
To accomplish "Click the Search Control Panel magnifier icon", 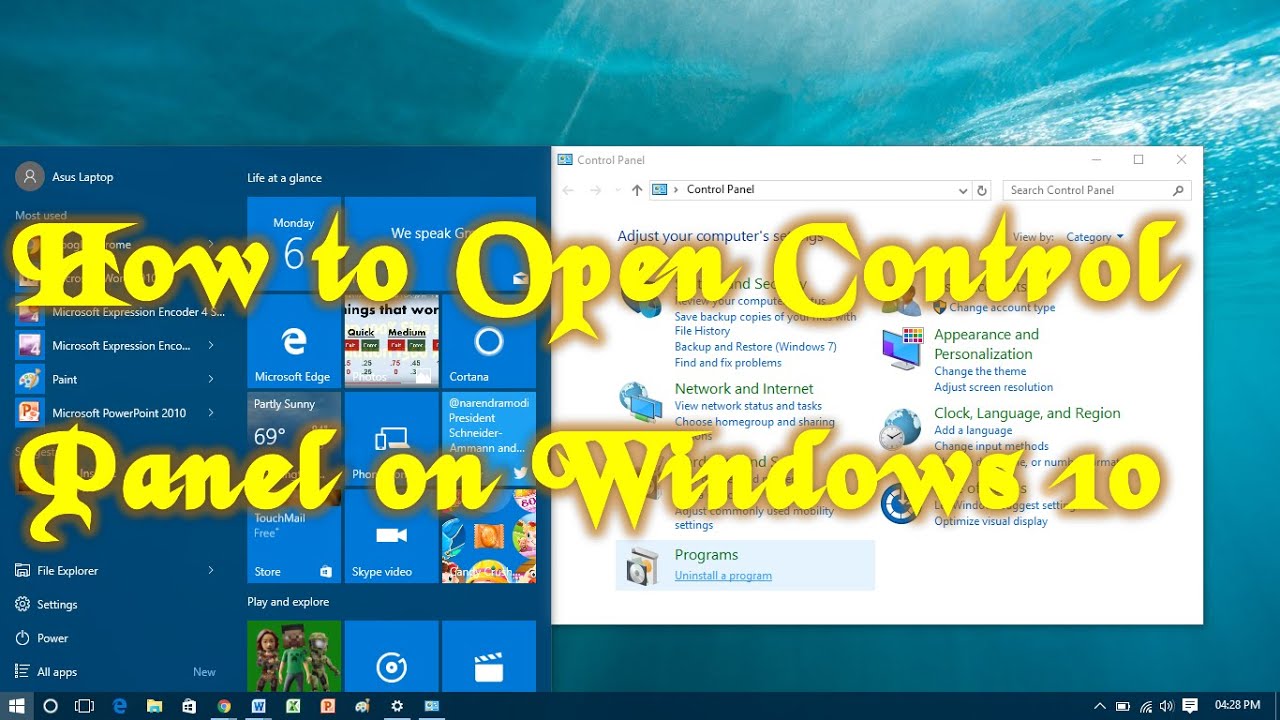I will (x=1178, y=190).
